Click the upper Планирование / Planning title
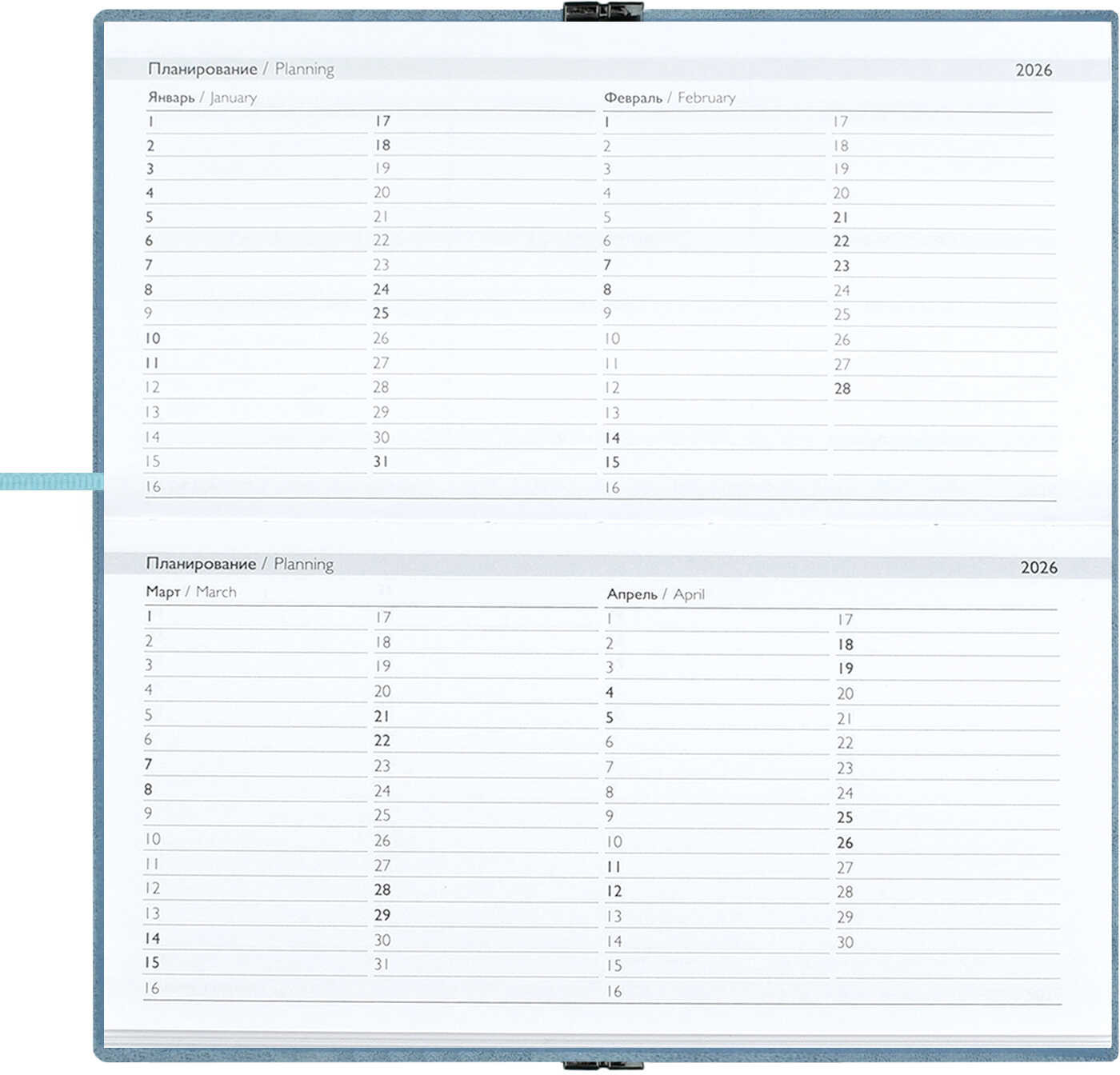 pyautogui.click(x=241, y=70)
